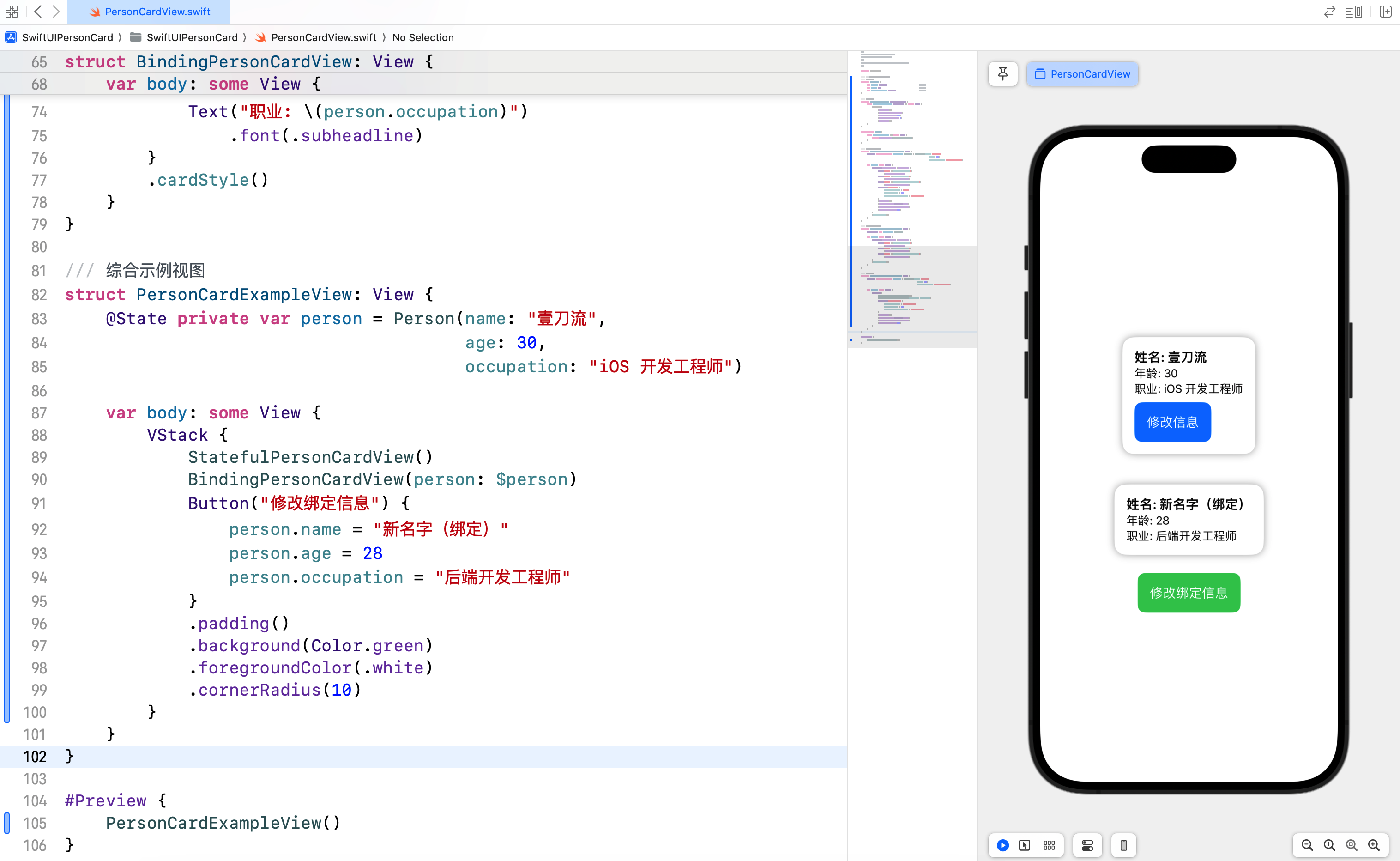This screenshot has height=861, width=1400.
Task: Go forward to next file
Action: (56, 12)
